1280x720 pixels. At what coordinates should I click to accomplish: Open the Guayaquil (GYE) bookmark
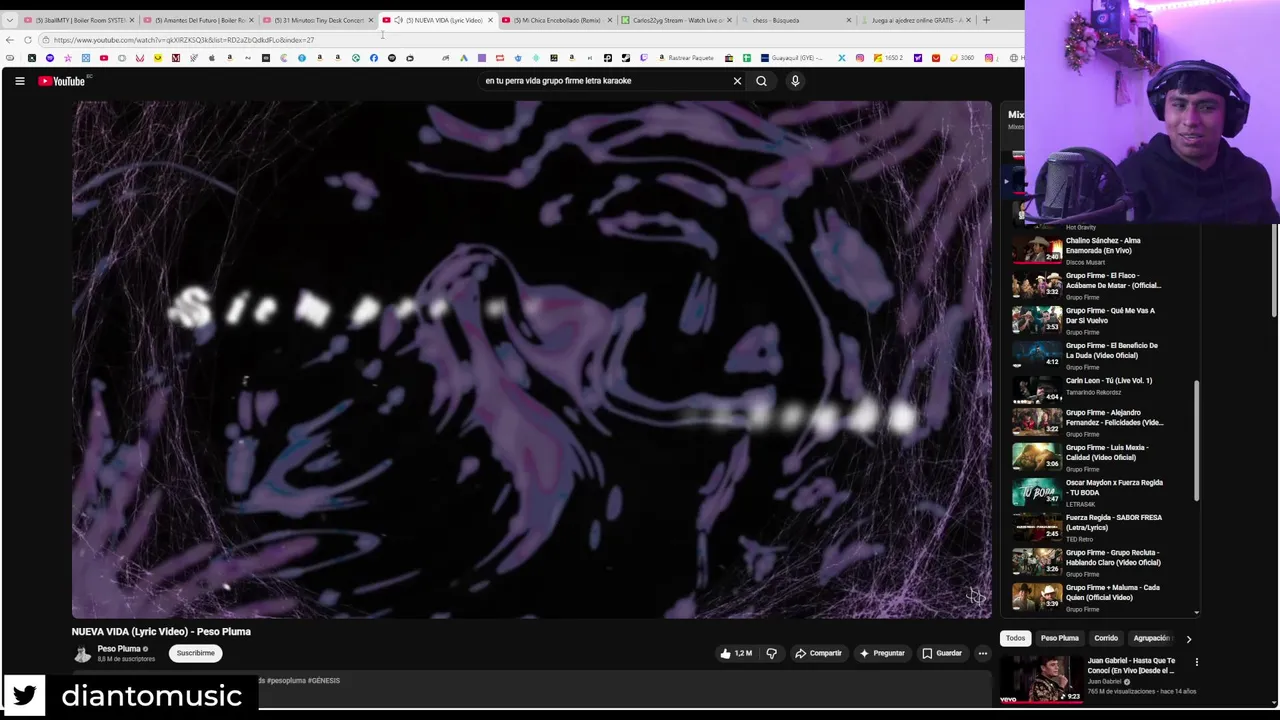click(x=792, y=58)
